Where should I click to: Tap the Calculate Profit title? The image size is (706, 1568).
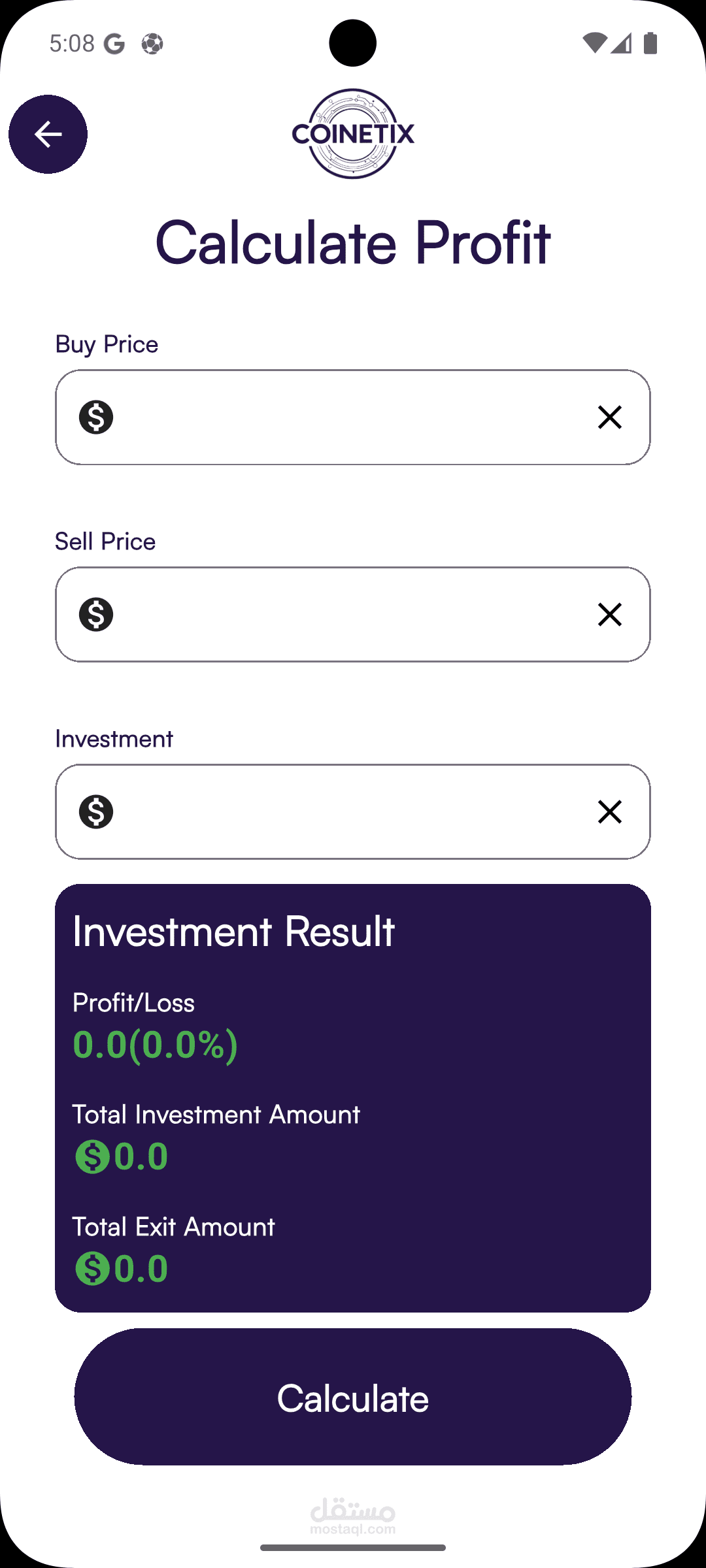point(353,242)
